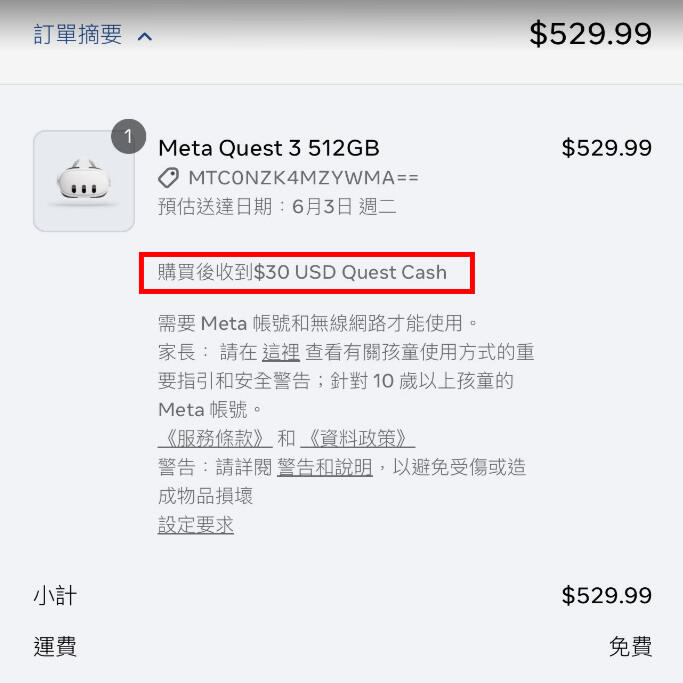Open the Meta Quest 3 headset thumbnail

click(x=83, y=181)
